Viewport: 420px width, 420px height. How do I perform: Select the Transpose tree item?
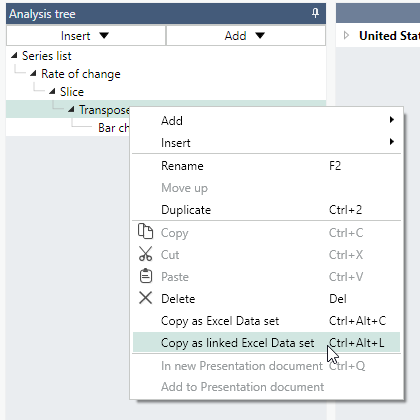coord(104,110)
